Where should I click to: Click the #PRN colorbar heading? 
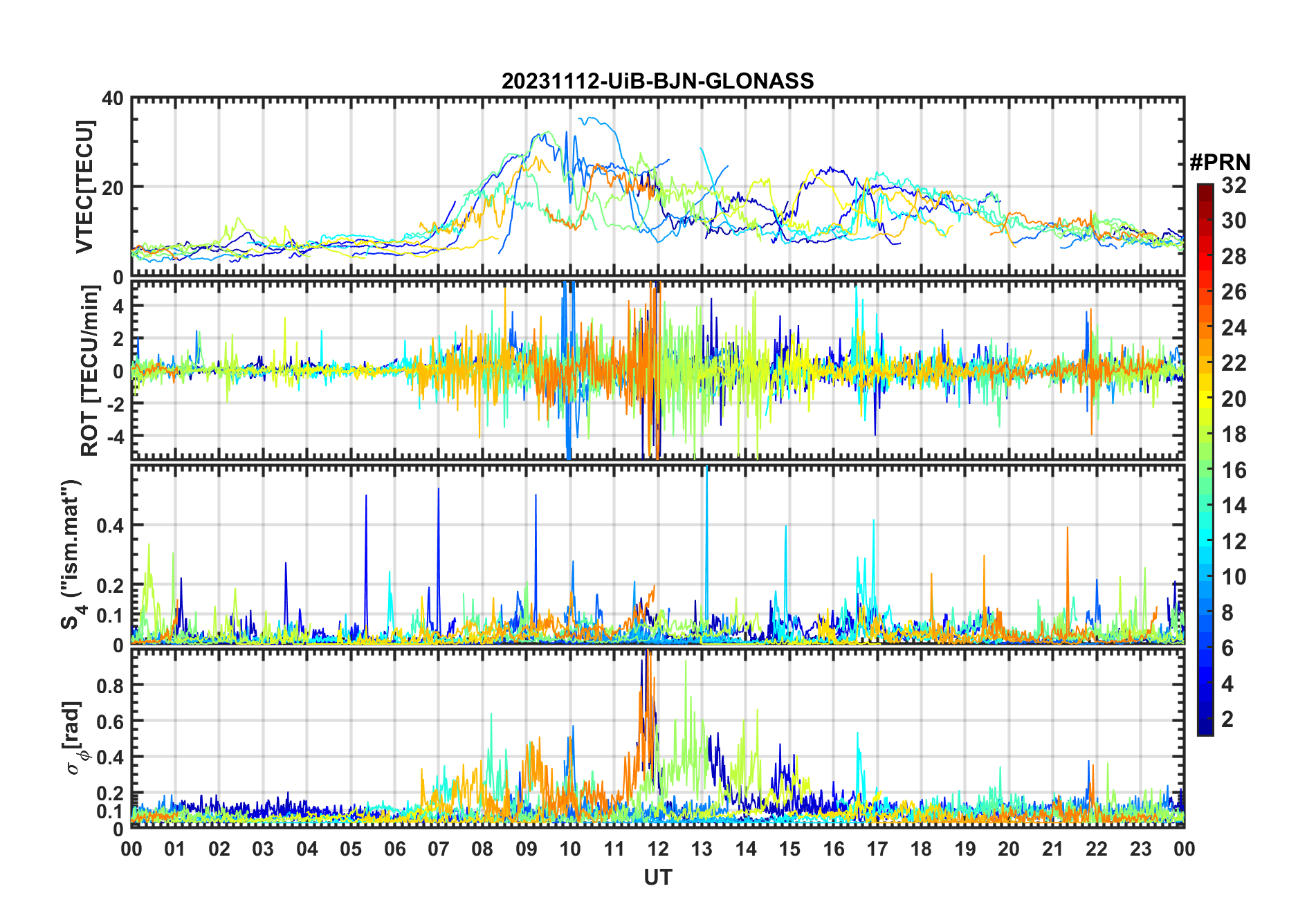coord(1220,163)
